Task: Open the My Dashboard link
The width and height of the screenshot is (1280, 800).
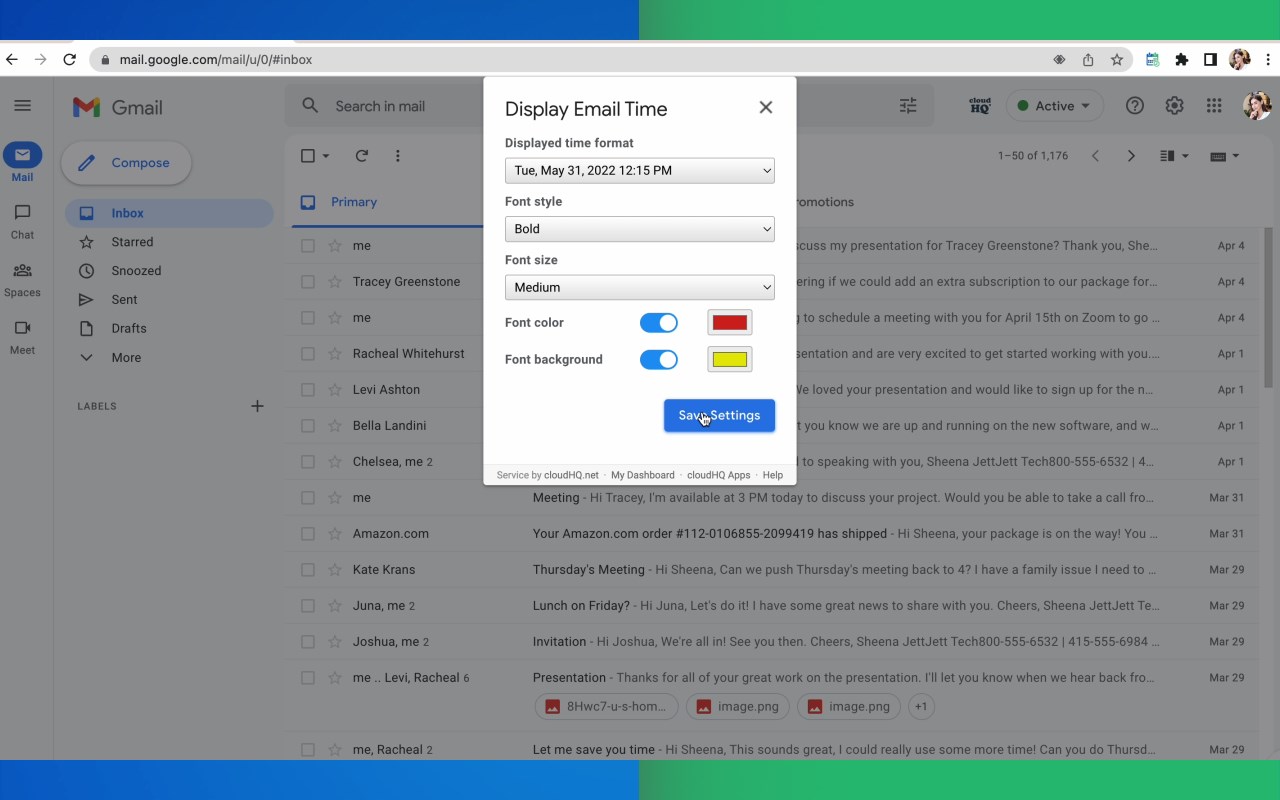Action: click(x=643, y=476)
